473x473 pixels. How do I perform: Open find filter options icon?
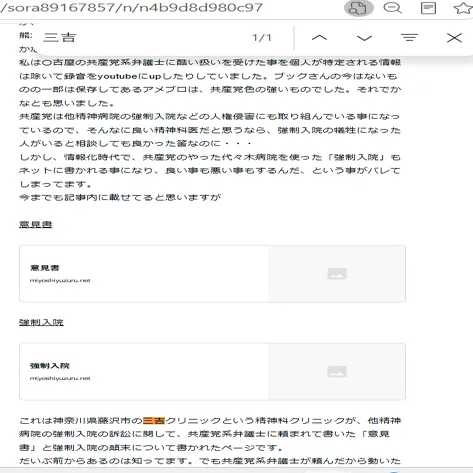pyautogui.click(x=409, y=37)
